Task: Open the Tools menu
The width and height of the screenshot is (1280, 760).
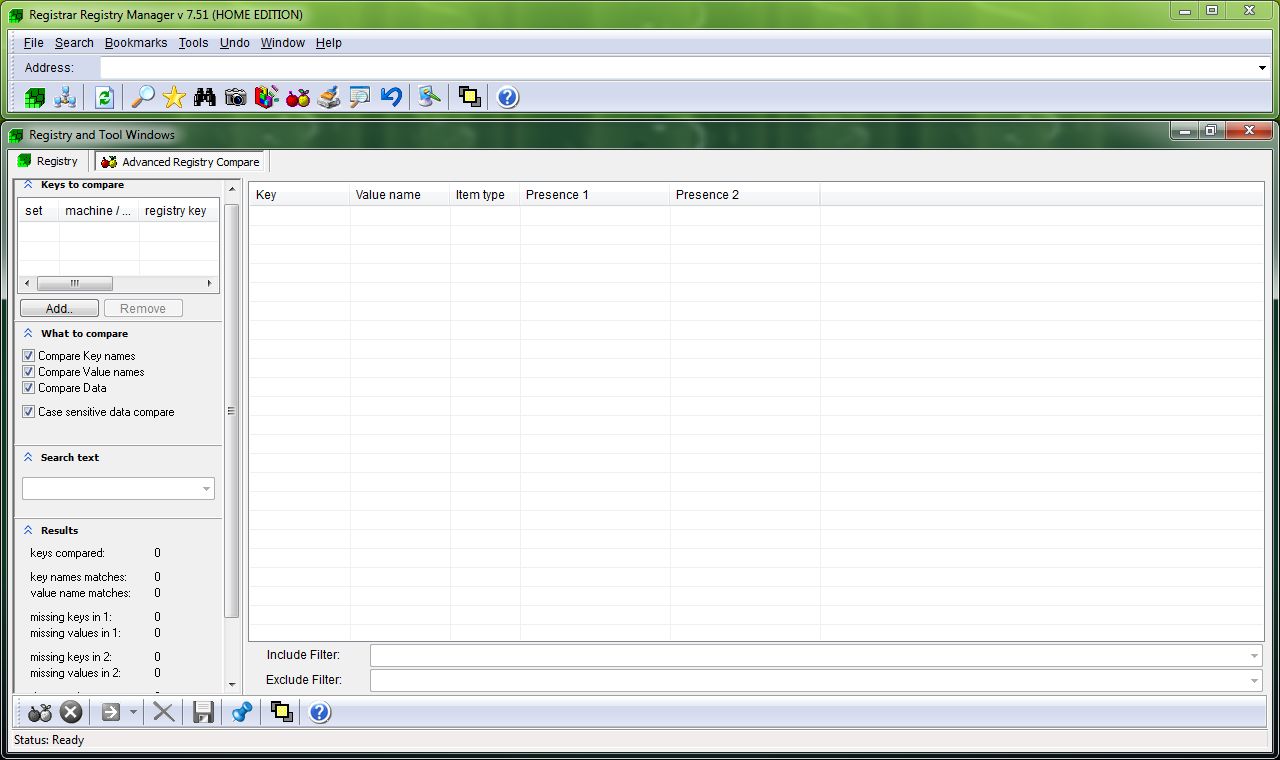Action: (194, 43)
